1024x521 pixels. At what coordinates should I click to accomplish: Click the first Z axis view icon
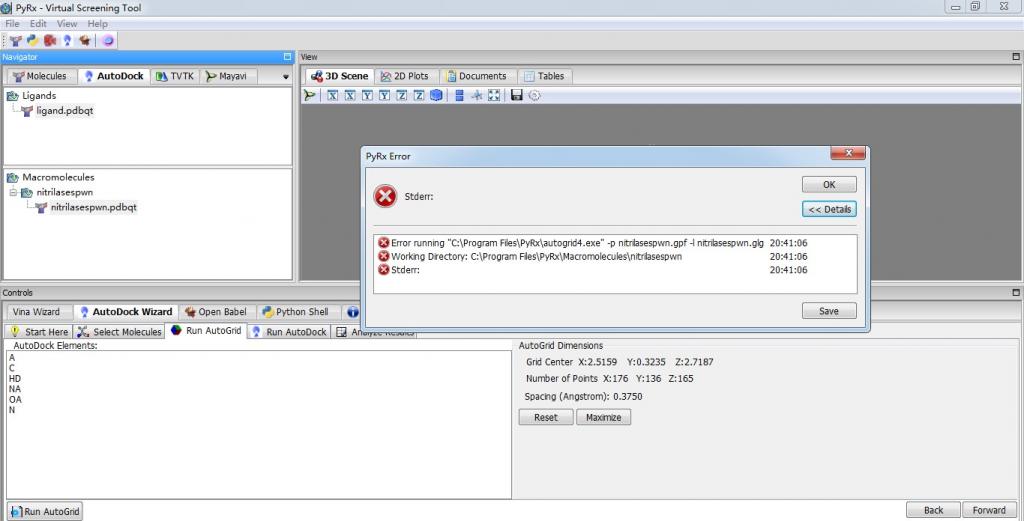(402, 95)
